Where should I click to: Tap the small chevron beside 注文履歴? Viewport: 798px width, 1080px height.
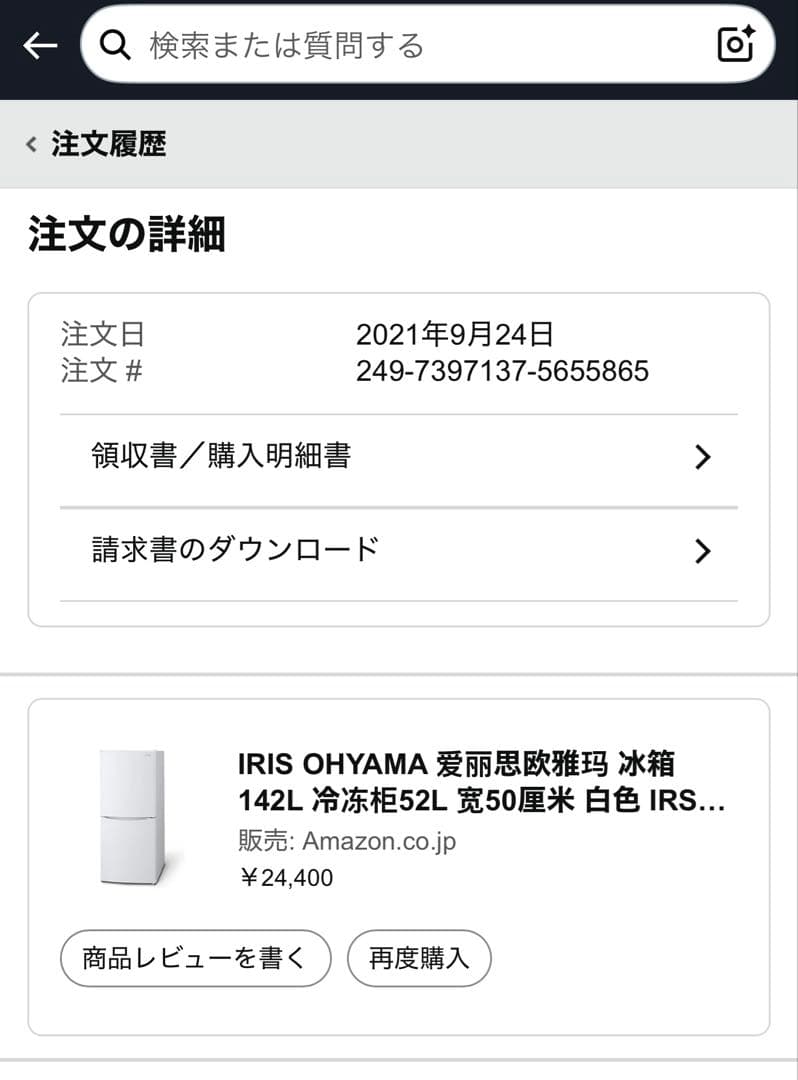pos(31,145)
